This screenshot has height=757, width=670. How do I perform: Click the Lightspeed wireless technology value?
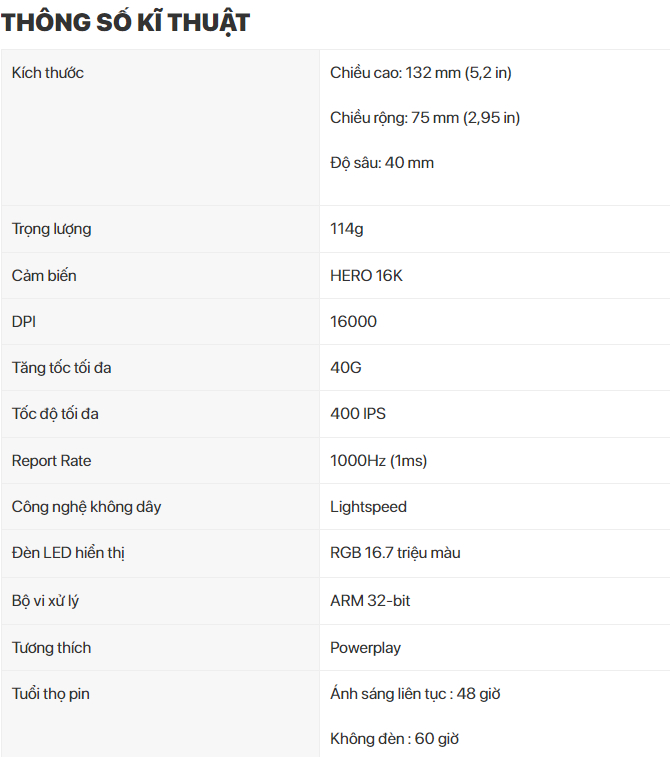[x=368, y=507]
